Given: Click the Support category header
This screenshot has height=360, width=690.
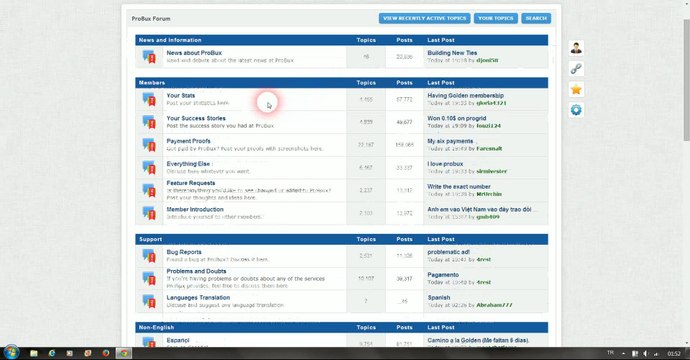Looking at the screenshot, I should click(150, 239).
